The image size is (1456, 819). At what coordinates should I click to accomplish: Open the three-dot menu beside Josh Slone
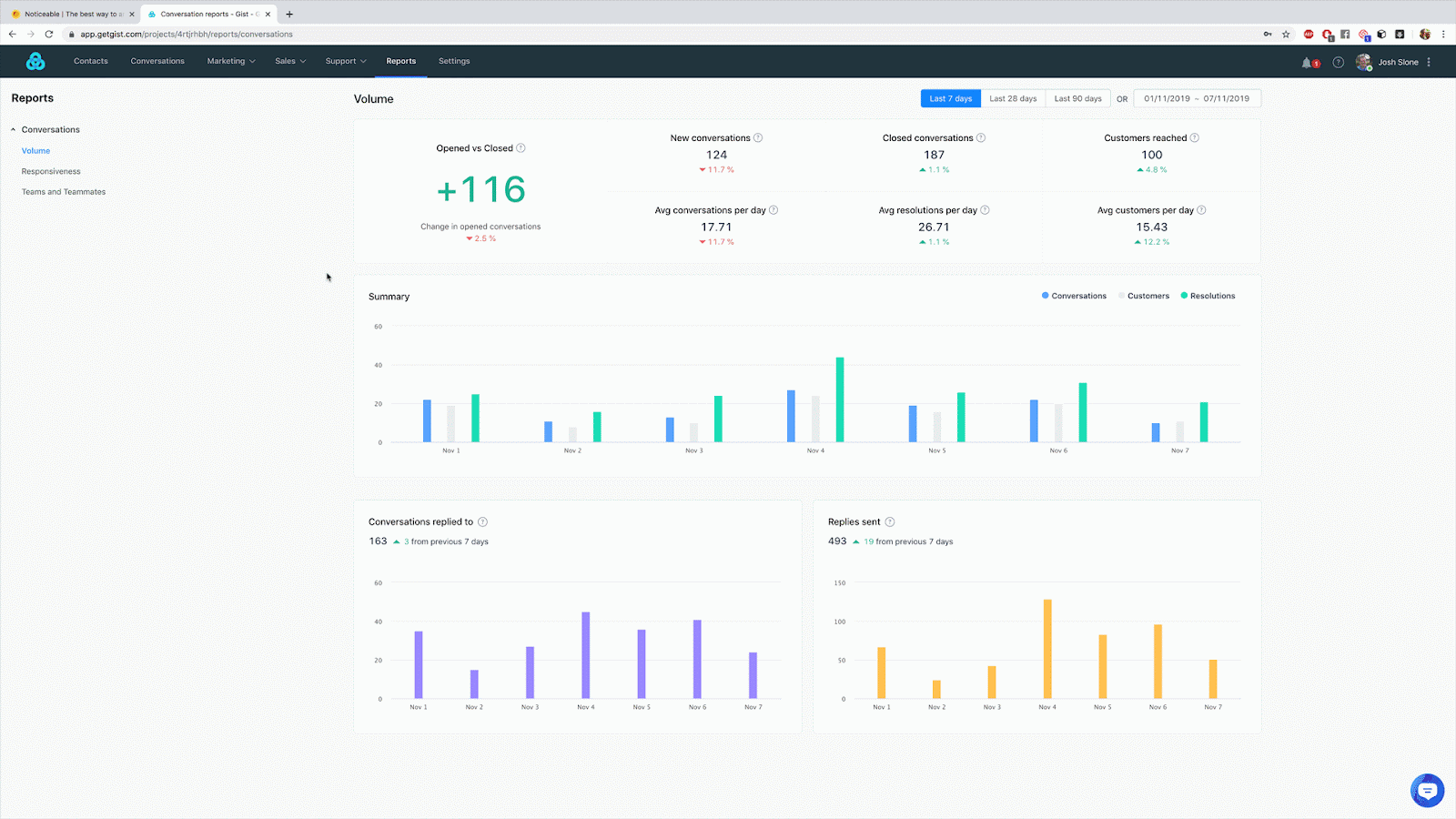1429,62
